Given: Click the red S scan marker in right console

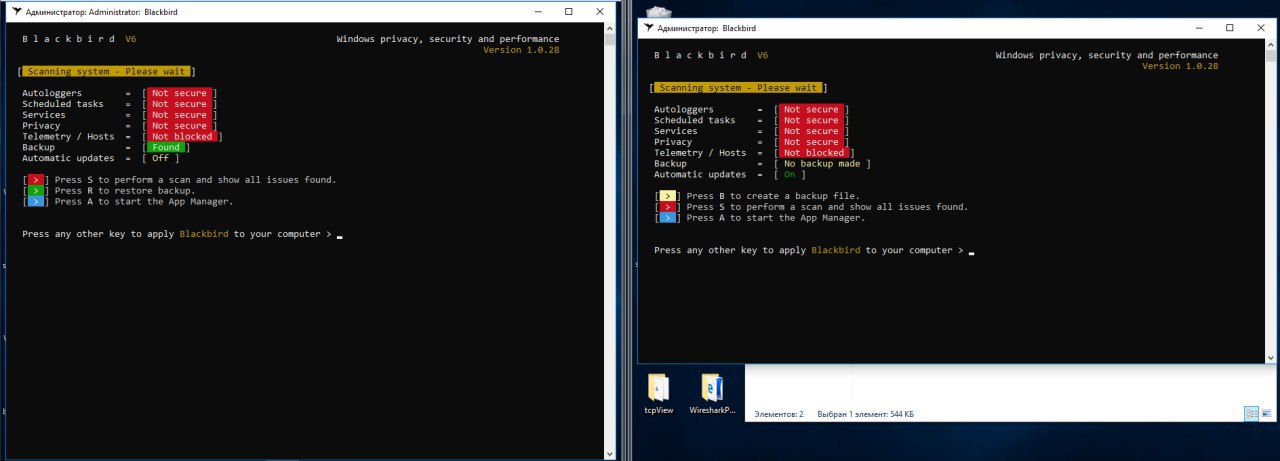Looking at the screenshot, I should coord(667,207).
